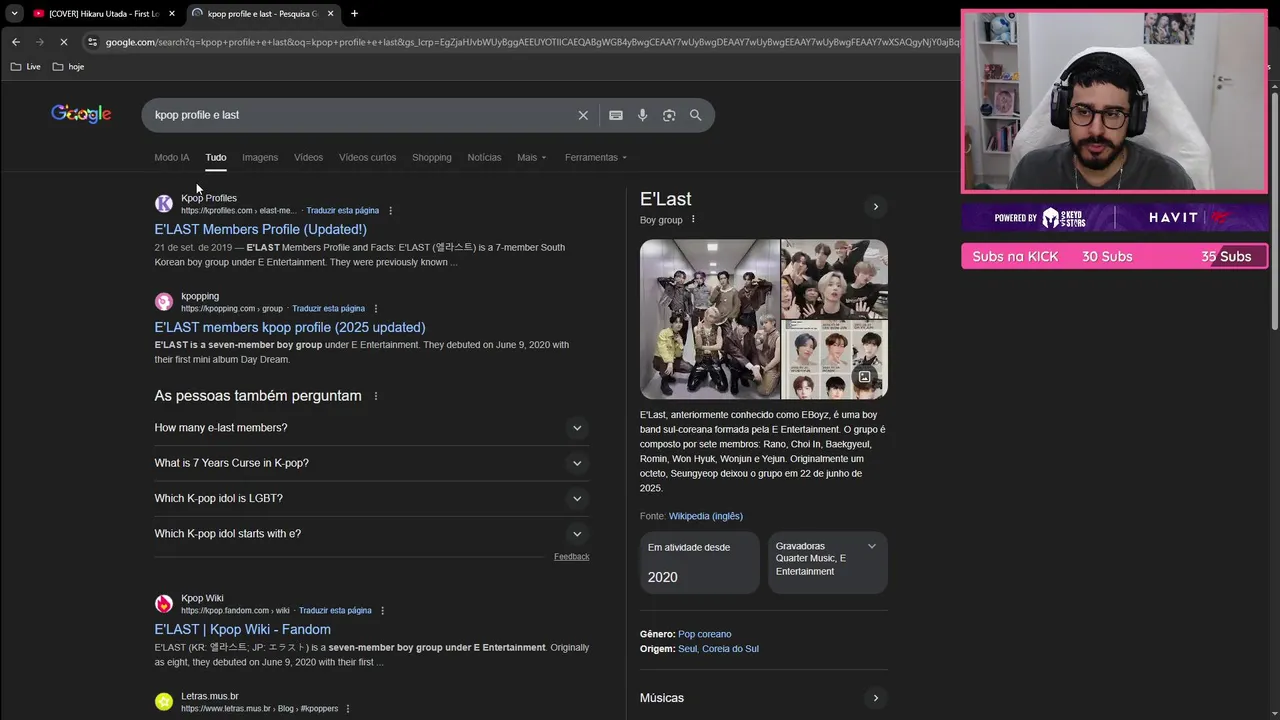Open Google Lens image search icon
This screenshot has height=720, width=1280.
click(669, 115)
